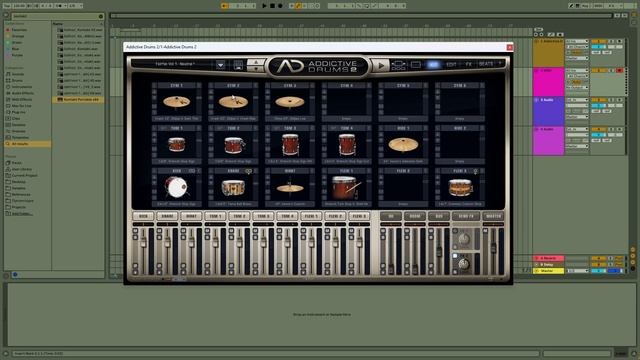Select the CYM 2 cymbal image
640x360 pixels.
pyautogui.click(x=233, y=102)
